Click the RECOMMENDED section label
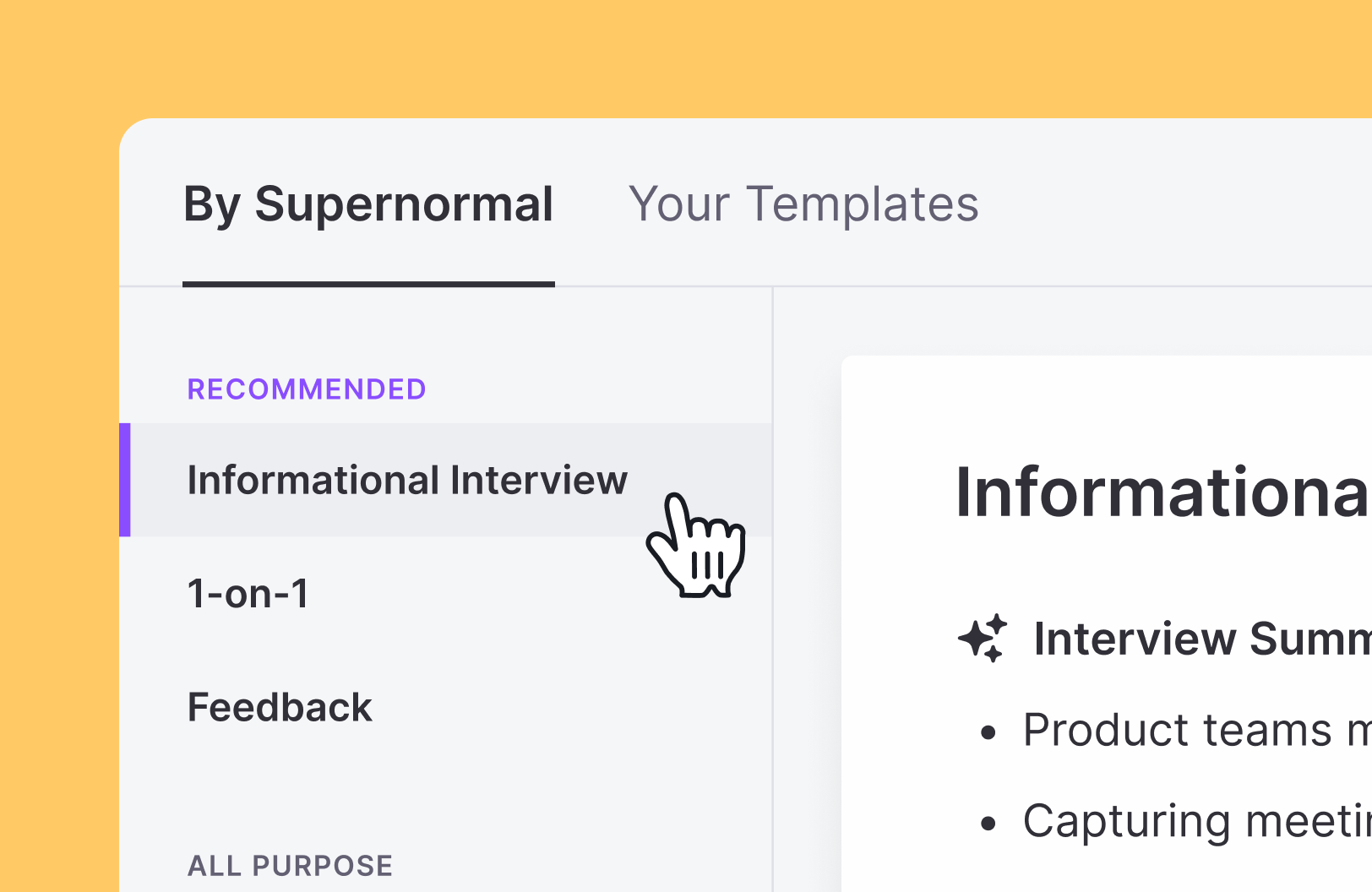The image size is (1372, 892). tap(307, 389)
